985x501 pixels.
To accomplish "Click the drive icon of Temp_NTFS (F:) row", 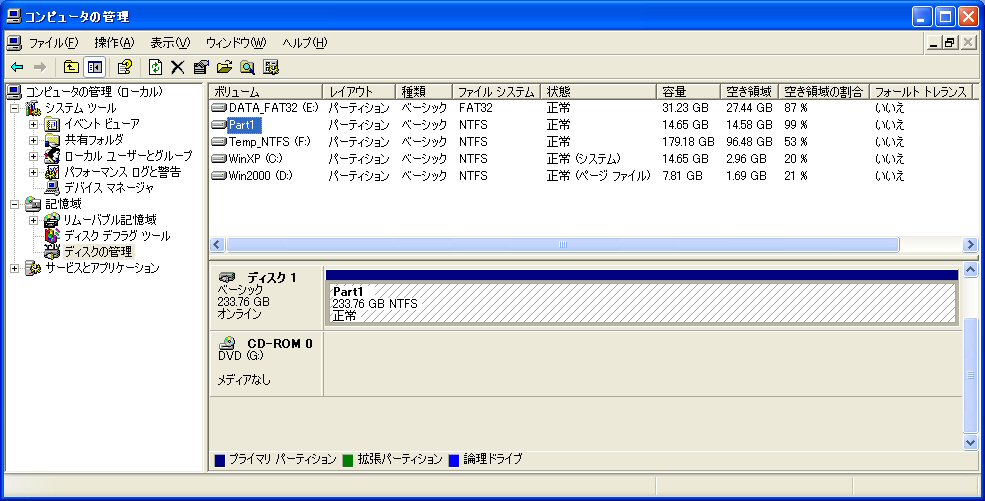I will 219,142.
